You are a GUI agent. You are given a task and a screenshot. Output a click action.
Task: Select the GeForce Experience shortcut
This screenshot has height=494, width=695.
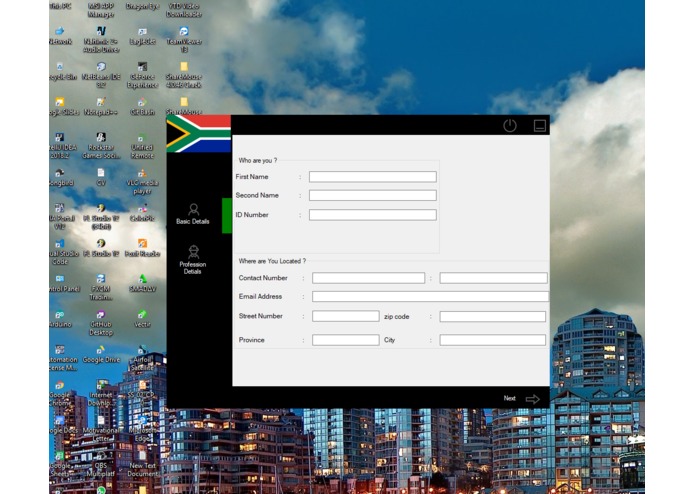coord(142,75)
